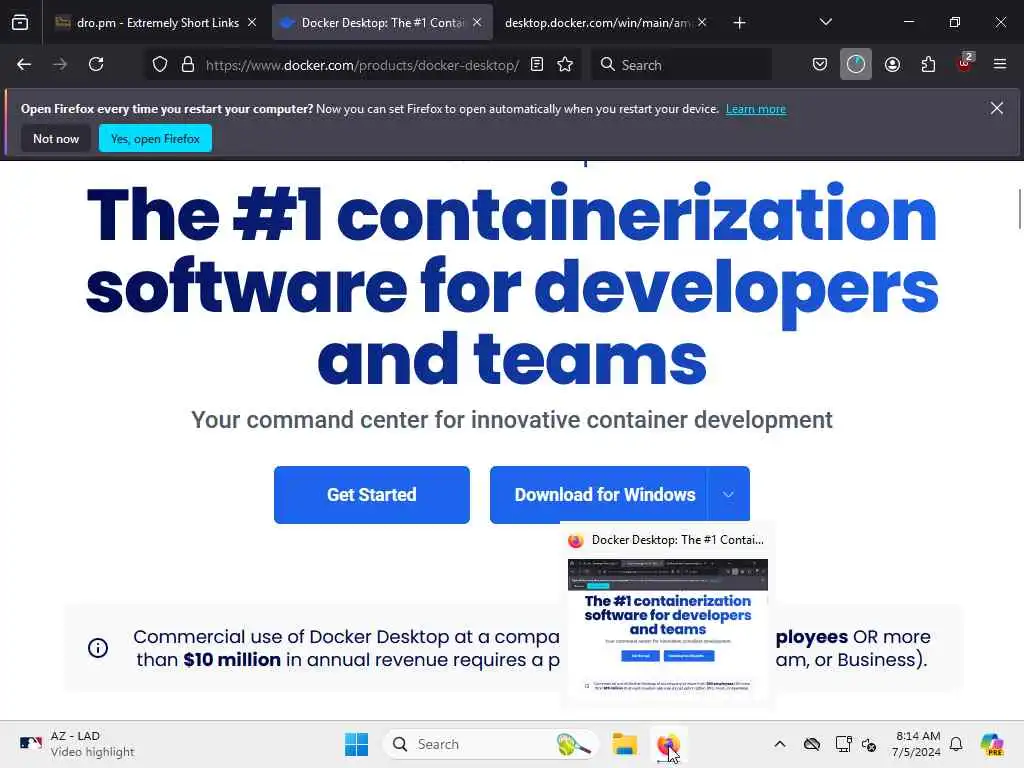Open the red extension with badge 2
Image resolution: width=1024 pixels, height=768 pixels.
(x=965, y=63)
